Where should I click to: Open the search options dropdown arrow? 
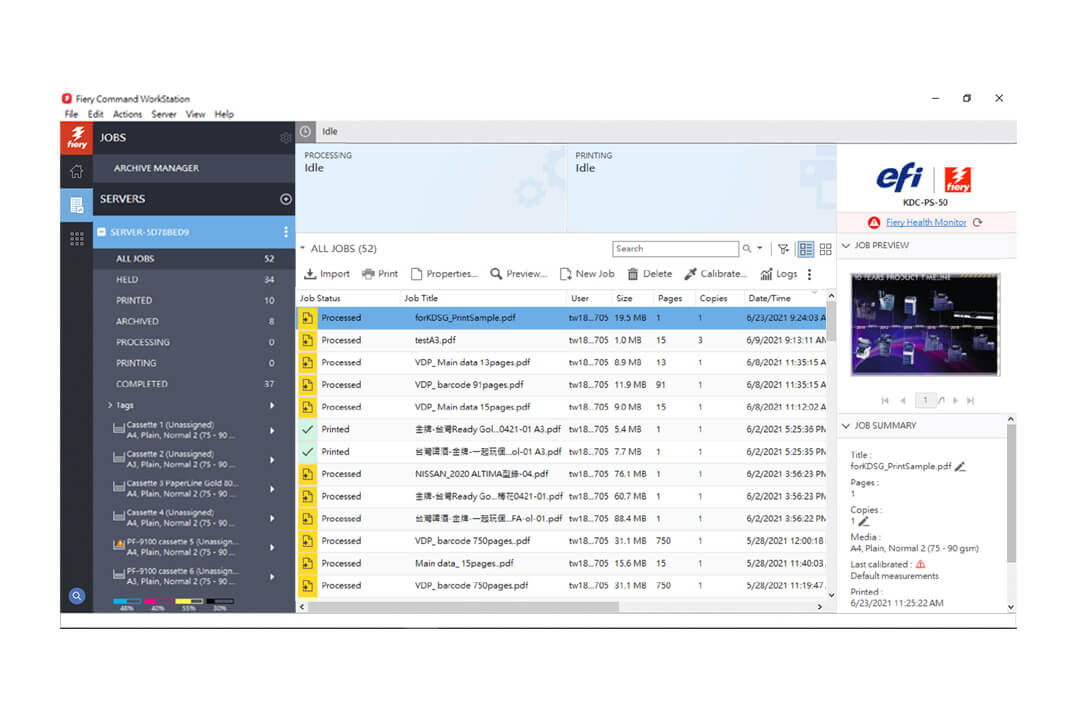pyautogui.click(x=760, y=248)
